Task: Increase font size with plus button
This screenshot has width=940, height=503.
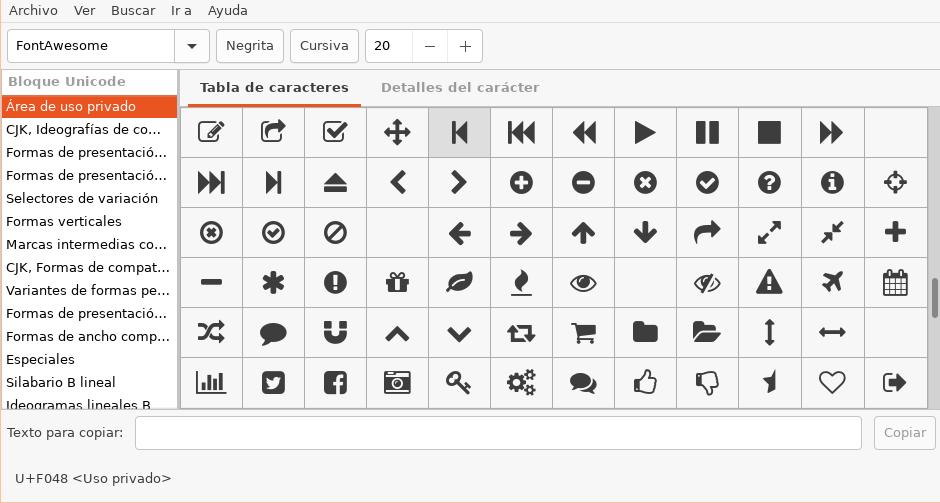Action: tap(465, 46)
